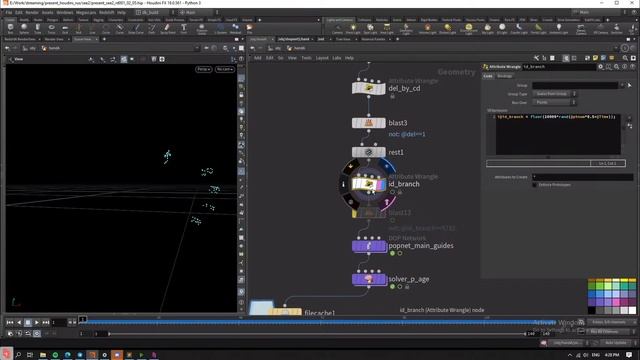The image size is (640, 360).
Task: Click the Play forward button
Action: tap(37, 322)
